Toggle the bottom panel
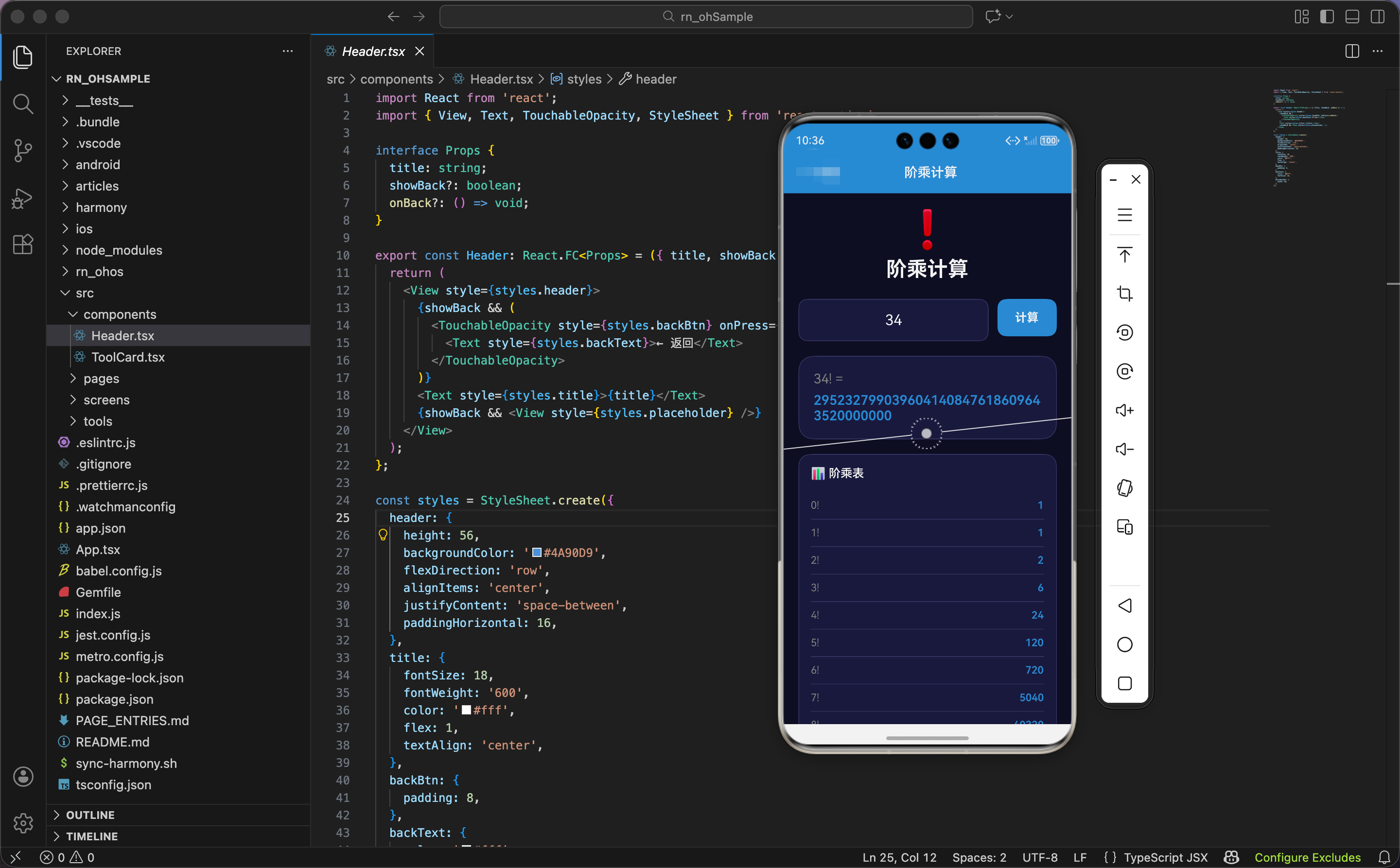1400x868 pixels. point(1352,17)
